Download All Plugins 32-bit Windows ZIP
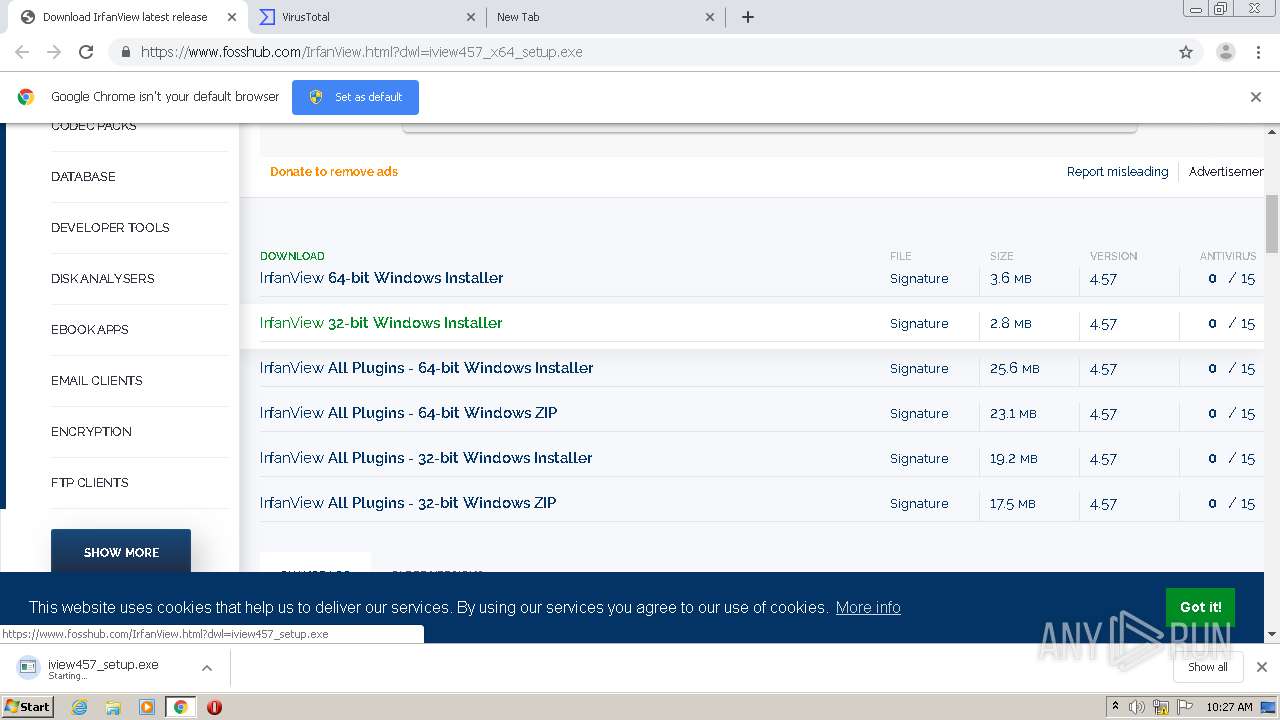 [408, 503]
